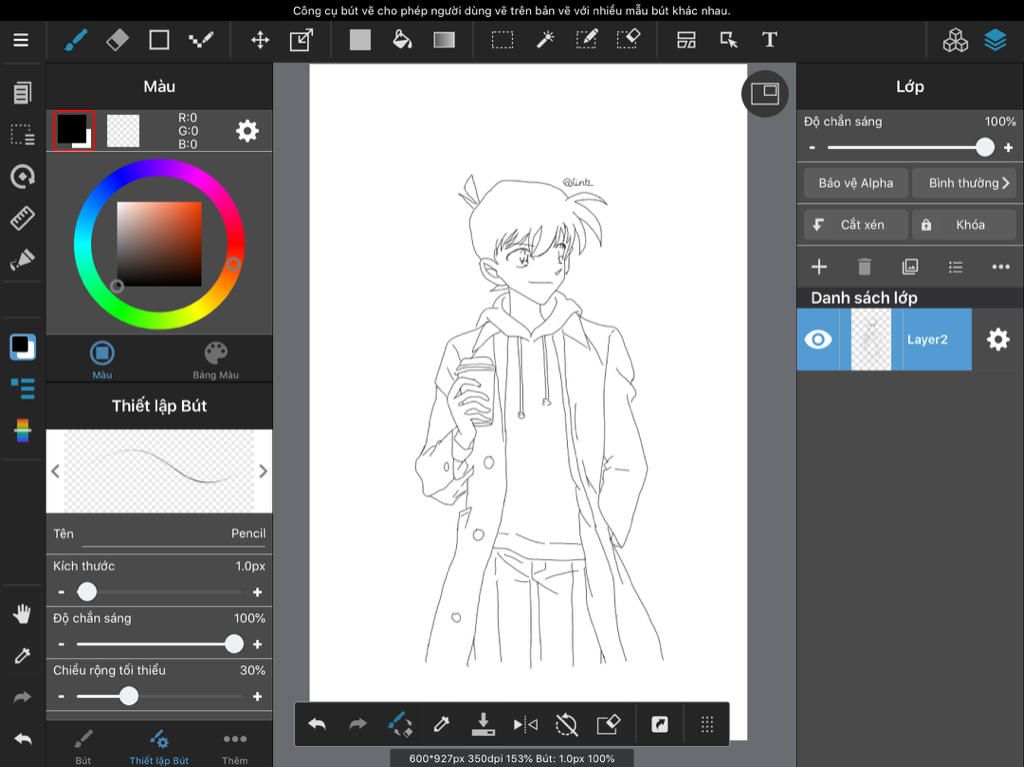The width and height of the screenshot is (1024, 767).
Task: Toggle Khóa layer lock
Action: click(x=965, y=225)
